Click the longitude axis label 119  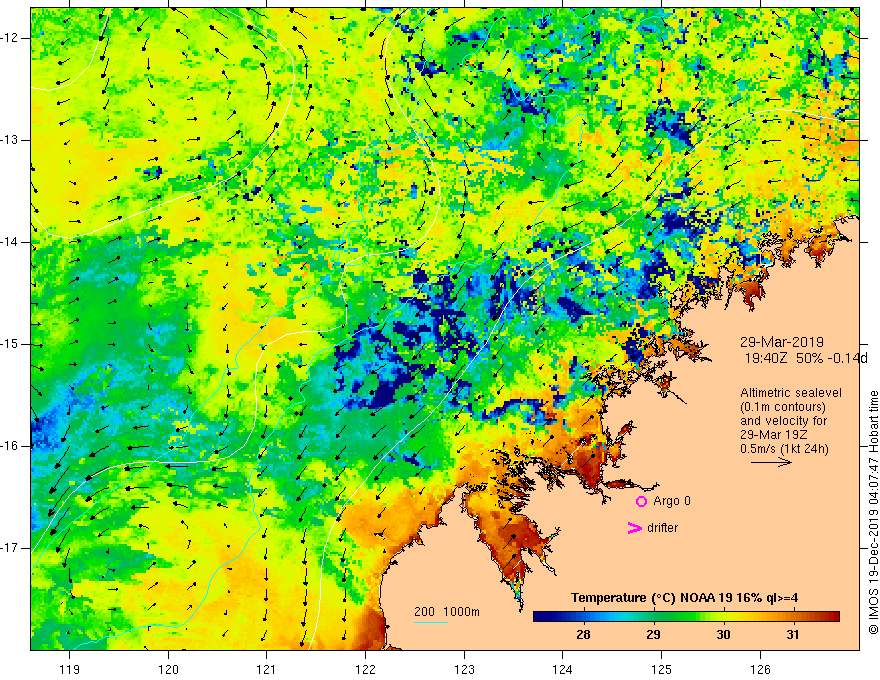[69, 669]
